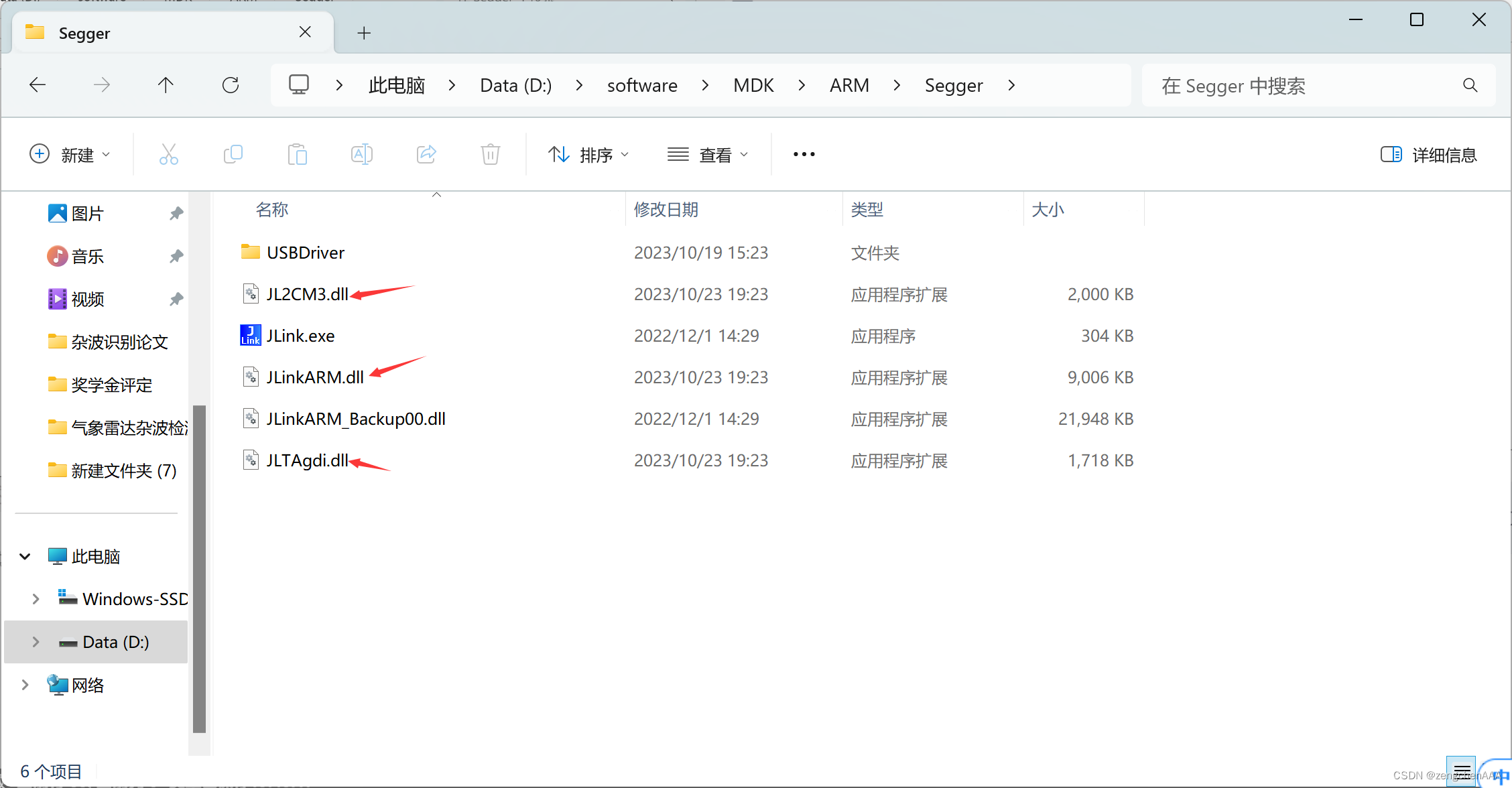This screenshot has height=788, width=1512.
Task: Add a new tab with the plus button
Action: [x=364, y=33]
